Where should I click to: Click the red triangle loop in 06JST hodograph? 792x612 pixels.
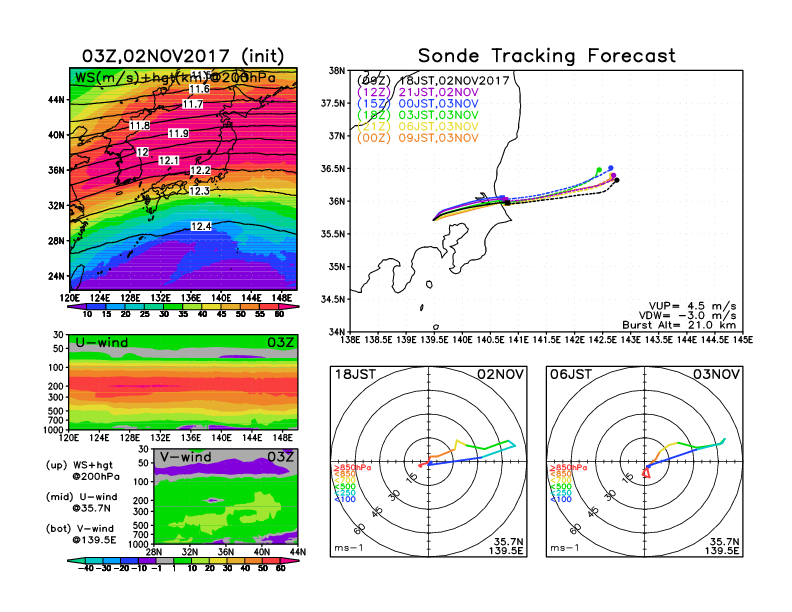tap(646, 473)
